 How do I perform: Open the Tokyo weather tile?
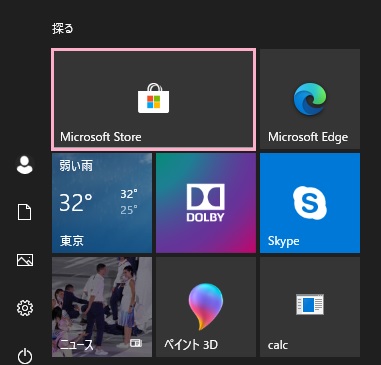tap(102, 203)
